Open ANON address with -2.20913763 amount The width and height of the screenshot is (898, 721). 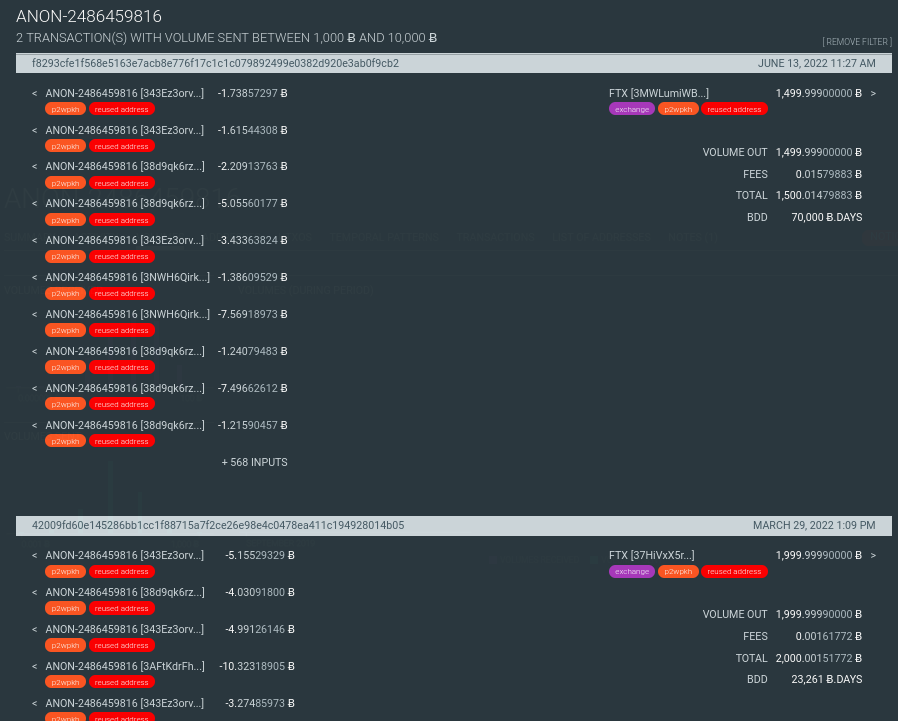pos(125,167)
